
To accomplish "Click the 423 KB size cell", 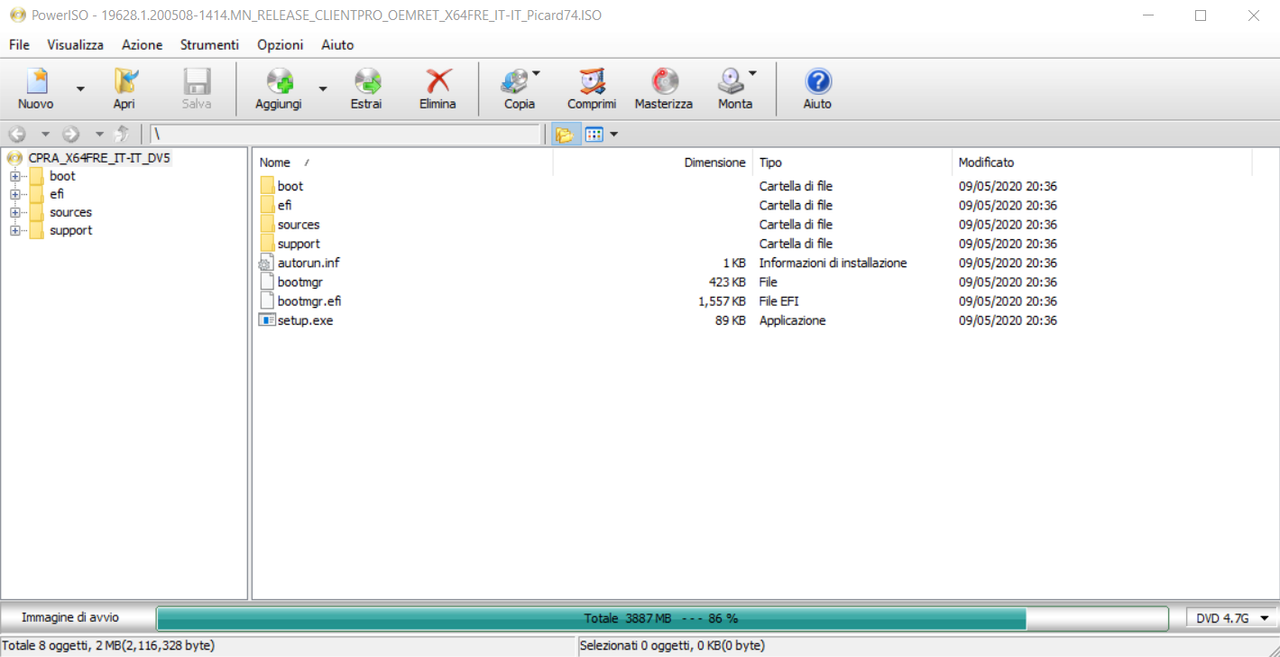I will coord(727,282).
